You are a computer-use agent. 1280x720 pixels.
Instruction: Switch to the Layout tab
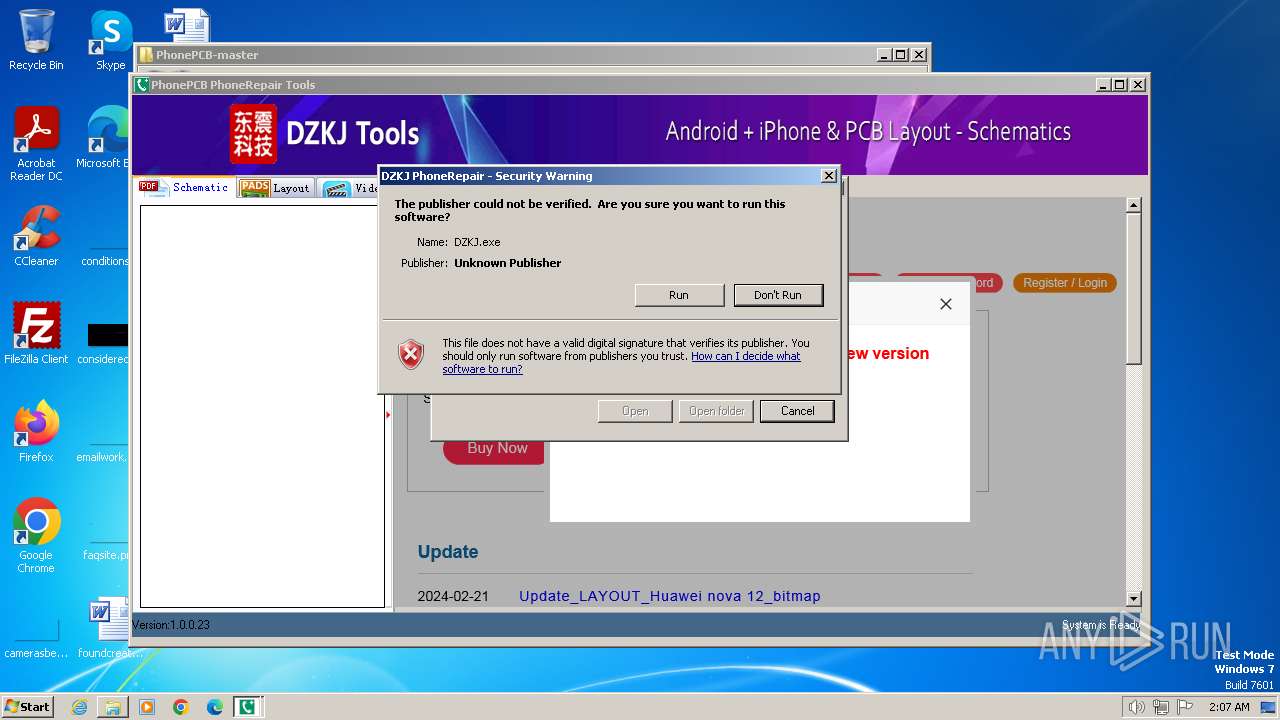pyautogui.click(x=276, y=188)
